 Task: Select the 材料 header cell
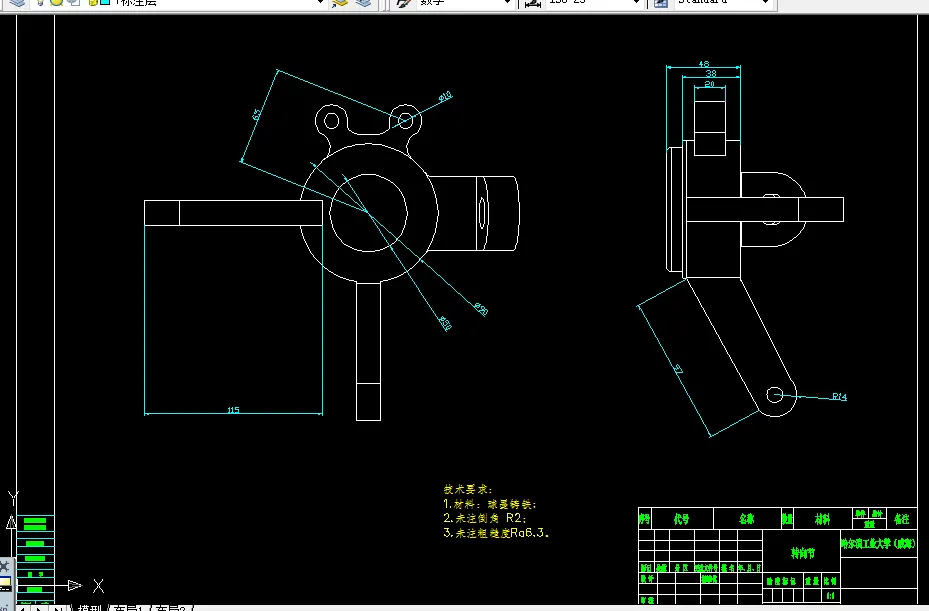coord(822,519)
